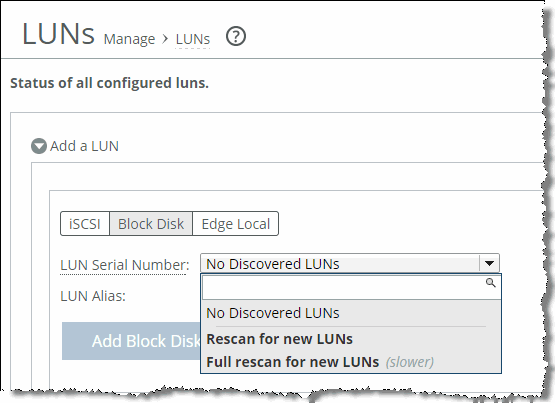Choose No Discovered LUNs list entry
555x403 pixels.
coord(273,313)
